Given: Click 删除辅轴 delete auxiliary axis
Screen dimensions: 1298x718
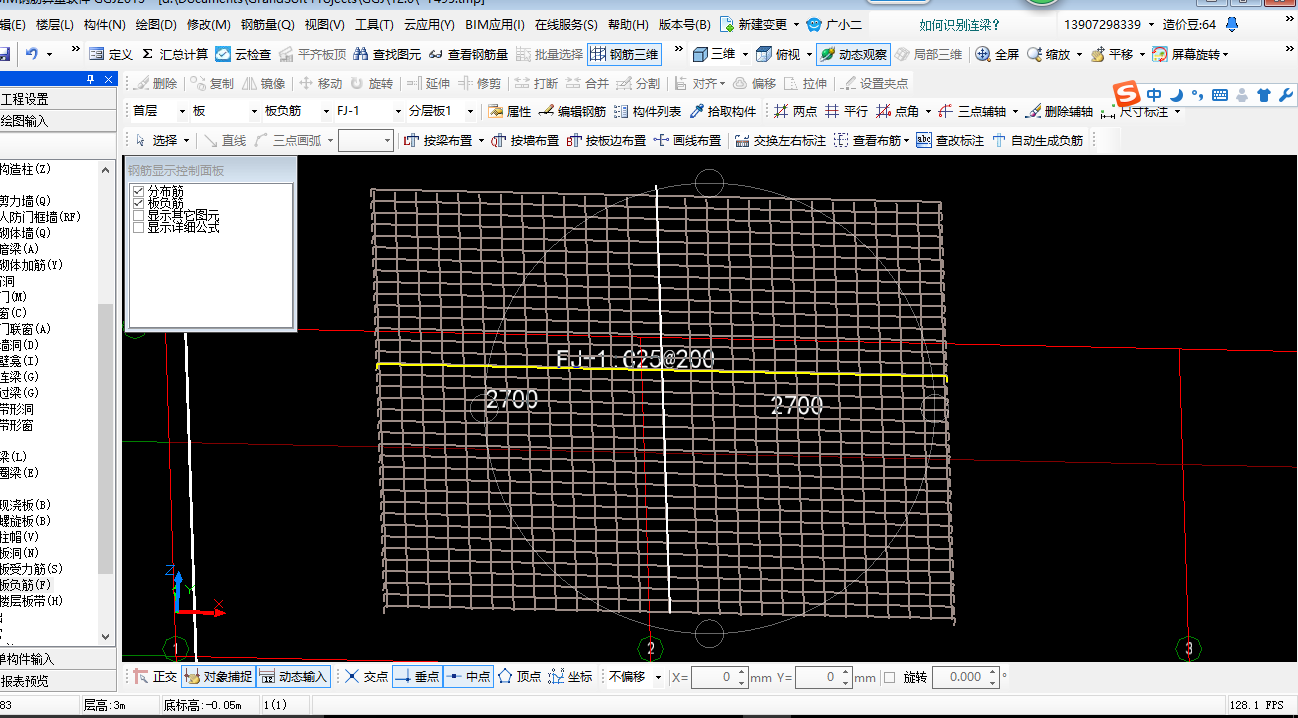Looking at the screenshot, I should click(1059, 111).
